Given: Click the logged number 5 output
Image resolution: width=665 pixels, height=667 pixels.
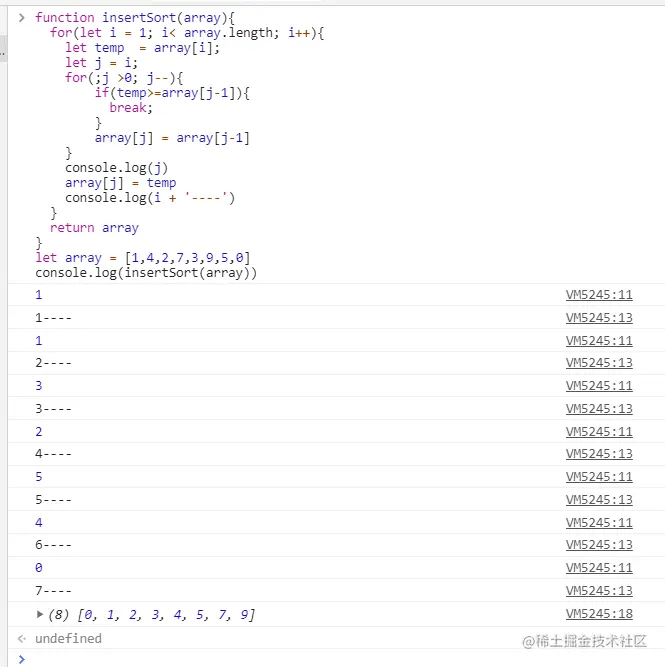Looking at the screenshot, I should [x=39, y=477].
